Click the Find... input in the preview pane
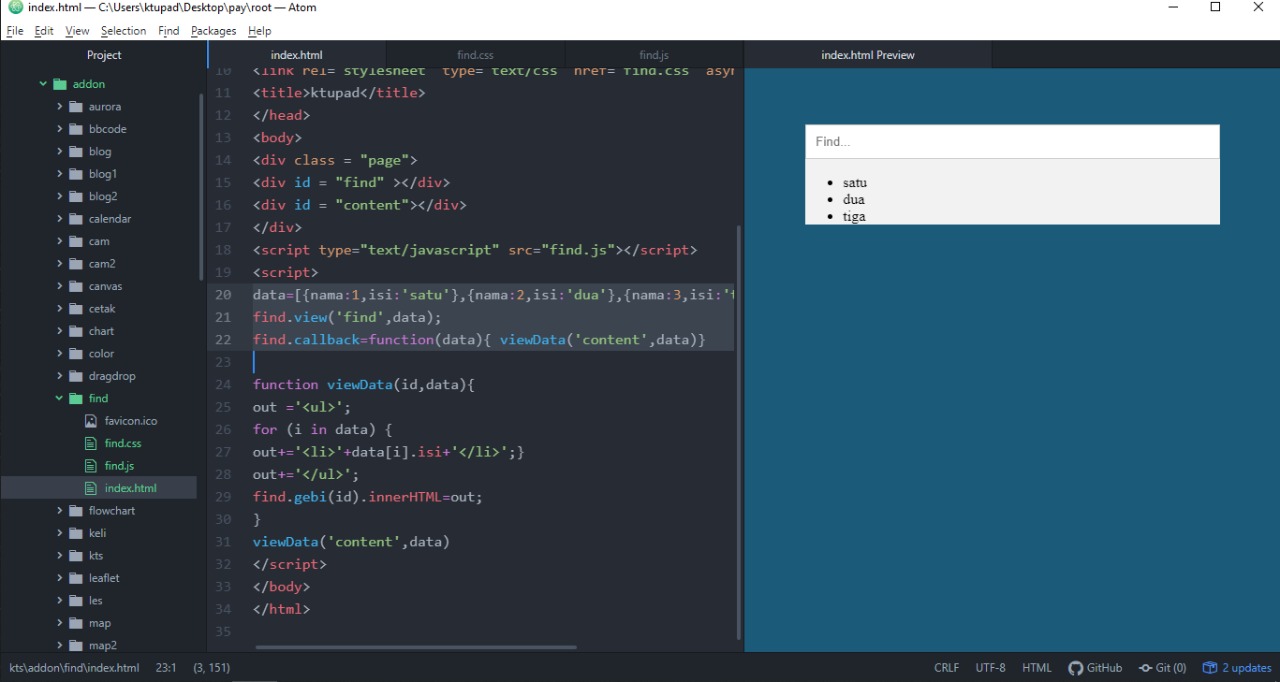Image resolution: width=1280 pixels, height=682 pixels. (x=1012, y=141)
